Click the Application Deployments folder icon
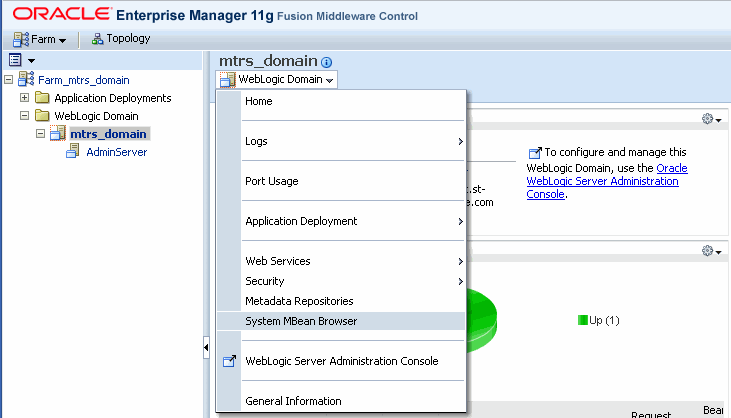 [42, 97]
